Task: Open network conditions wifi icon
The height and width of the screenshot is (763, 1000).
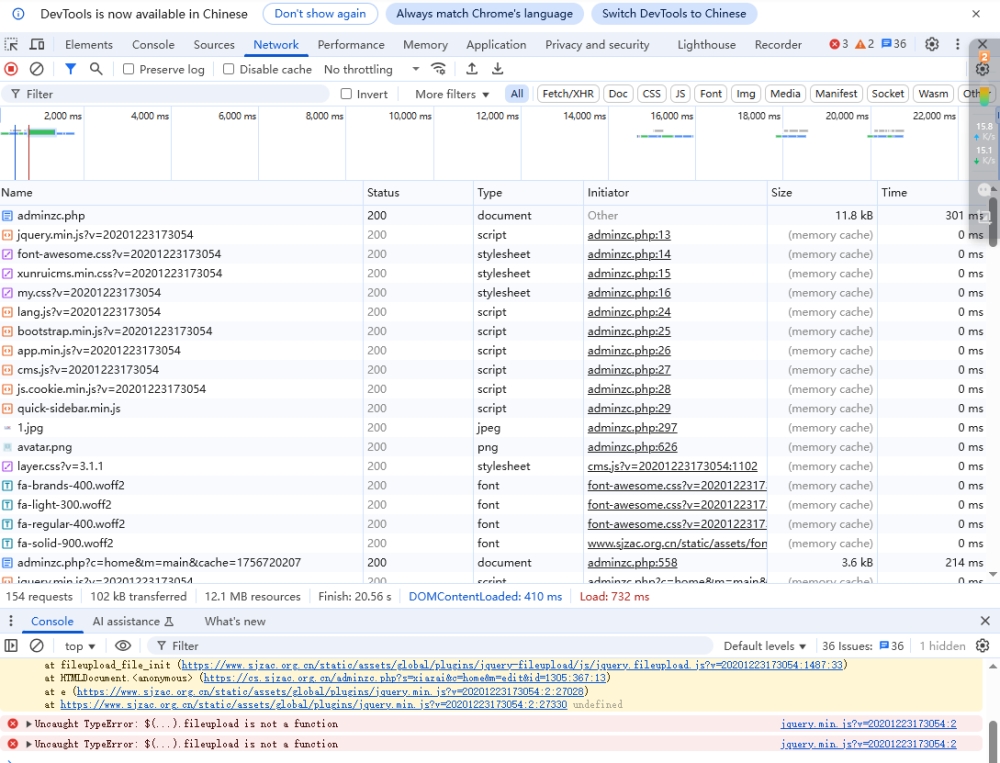Action: click(x=438, y=69)
